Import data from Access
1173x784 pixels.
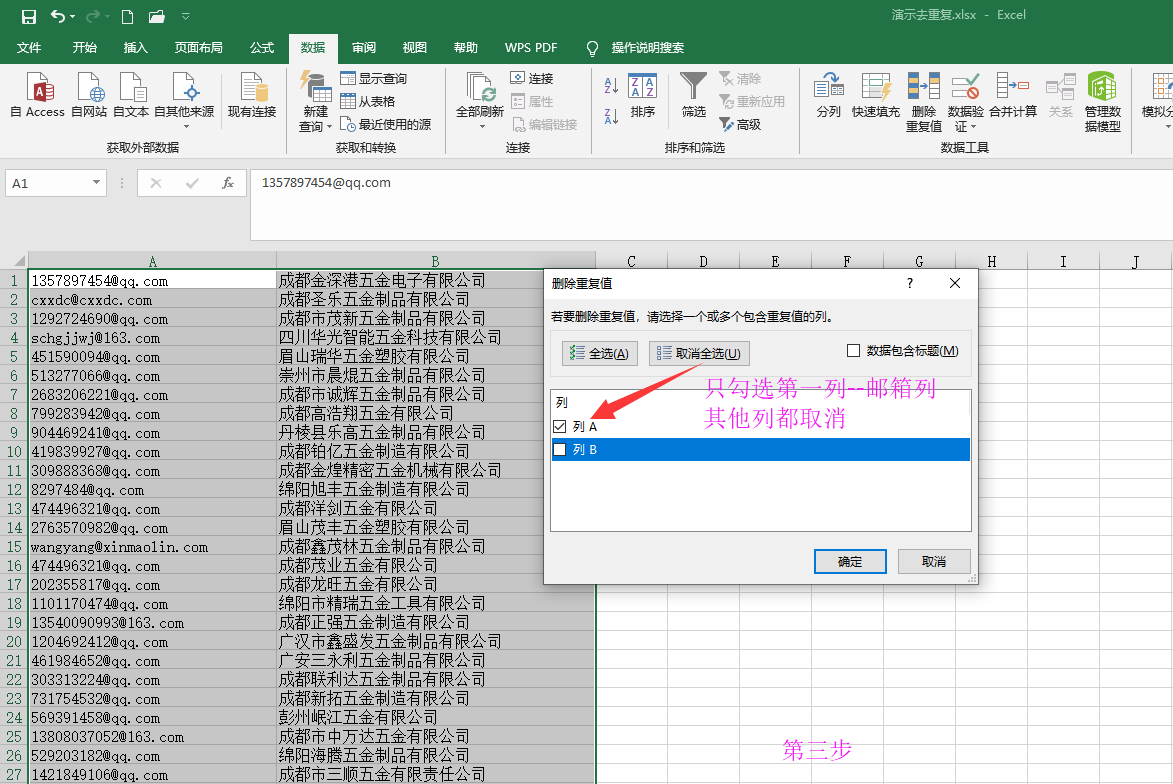(x=38, y=95)
